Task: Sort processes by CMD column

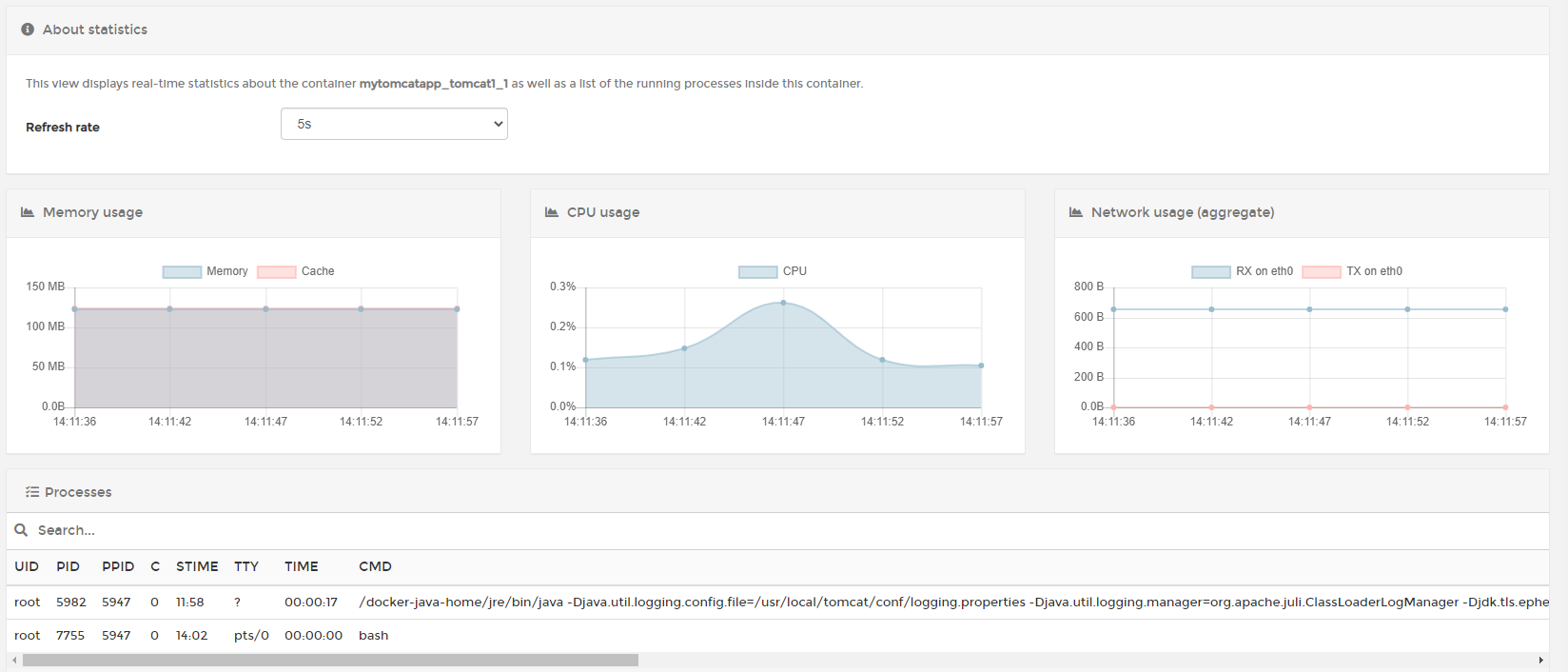Action: coord(375,566)
